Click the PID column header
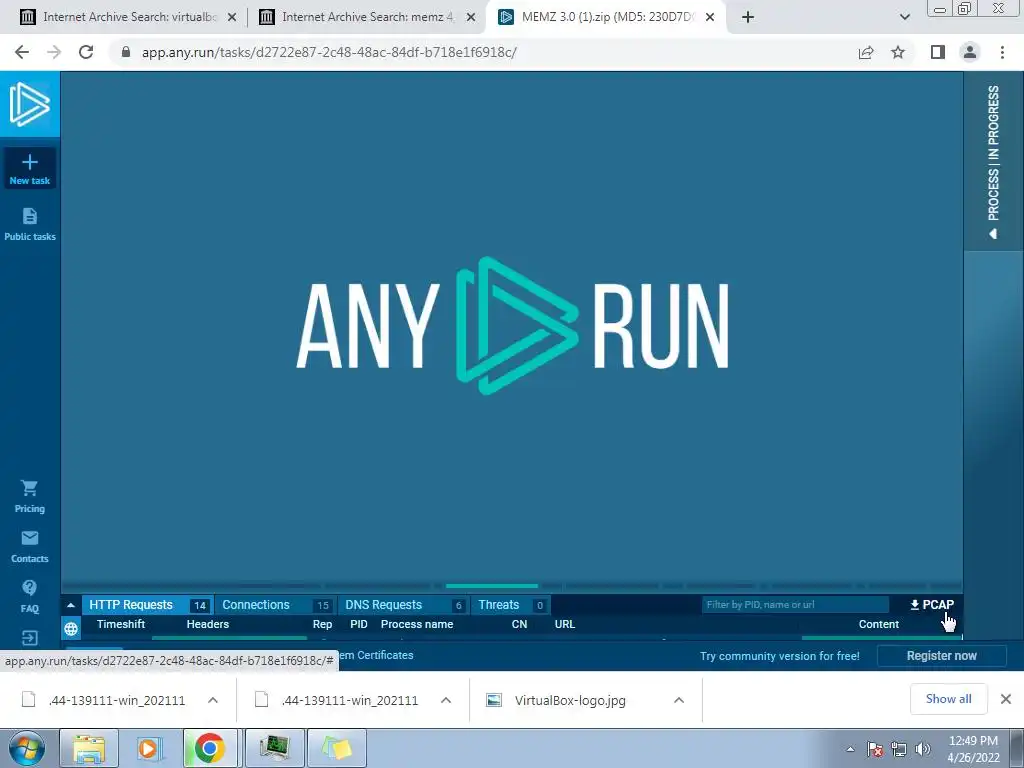The height and width of the screenshot is (768, 1024). pyautogui.click(x=359, y=624)
